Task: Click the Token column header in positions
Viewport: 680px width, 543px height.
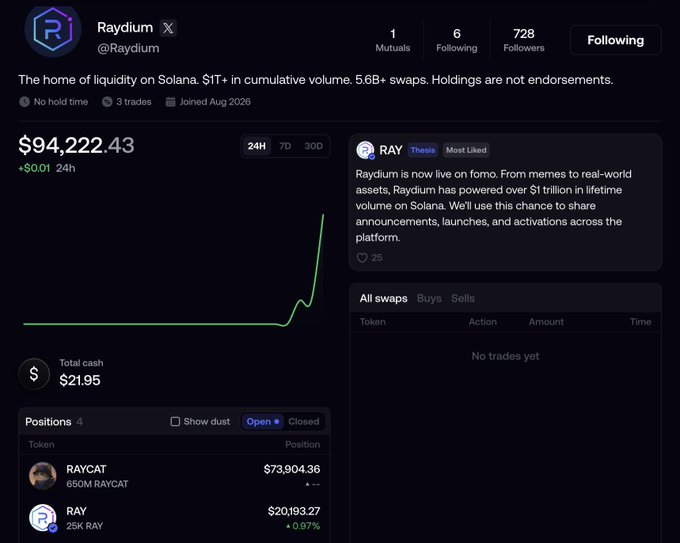Action: pyautogui.click(x=41, y=445)
